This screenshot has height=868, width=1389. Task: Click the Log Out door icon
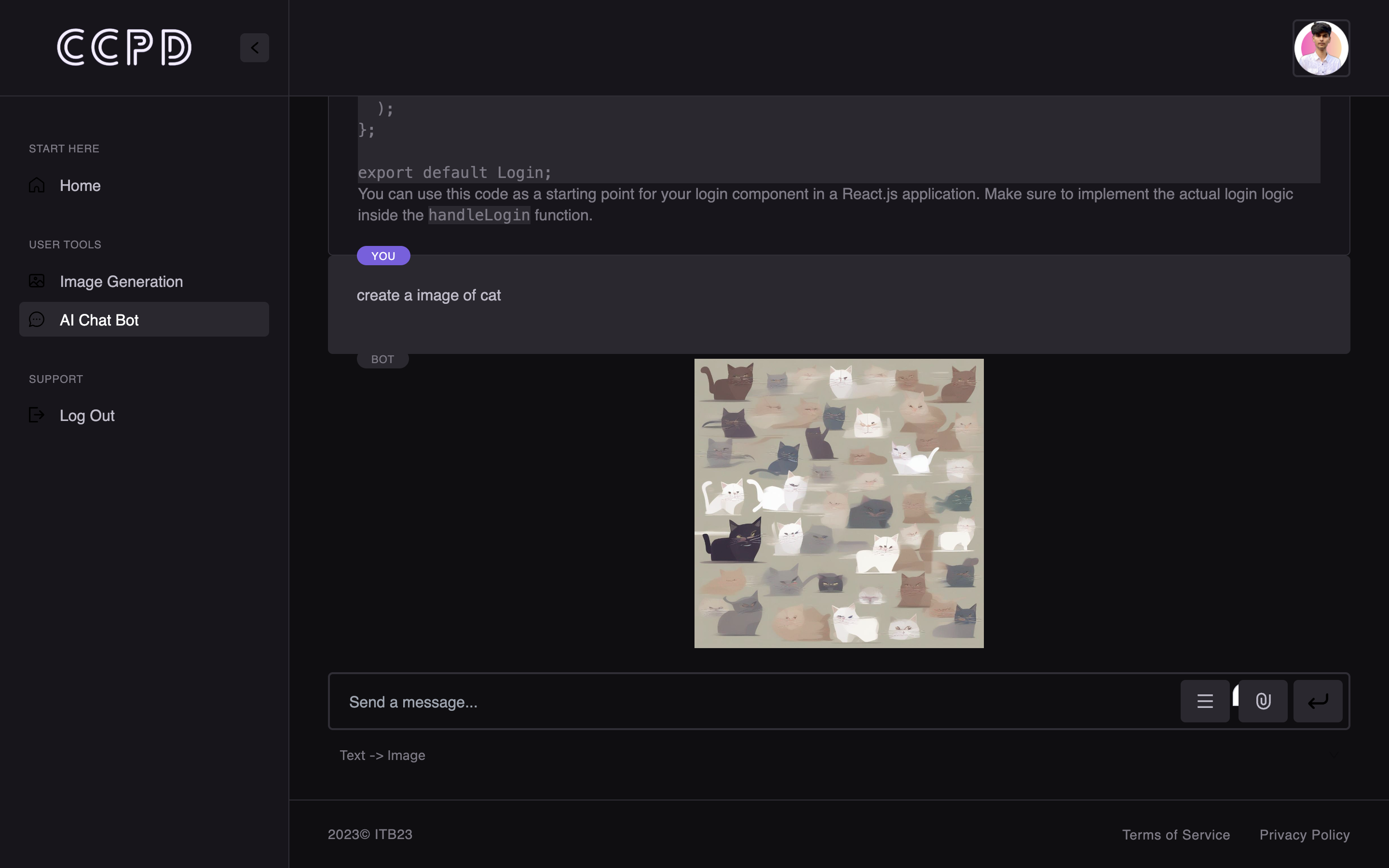click(37, 415)
